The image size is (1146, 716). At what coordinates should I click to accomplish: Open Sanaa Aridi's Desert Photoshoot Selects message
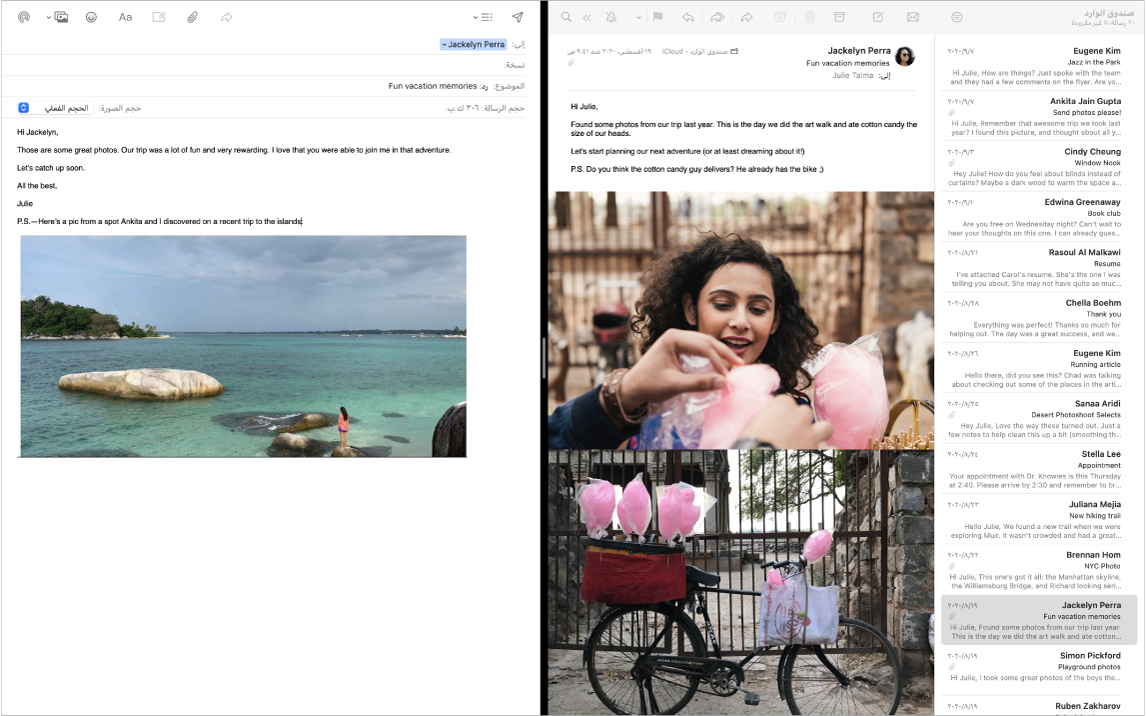[1039, 419]
